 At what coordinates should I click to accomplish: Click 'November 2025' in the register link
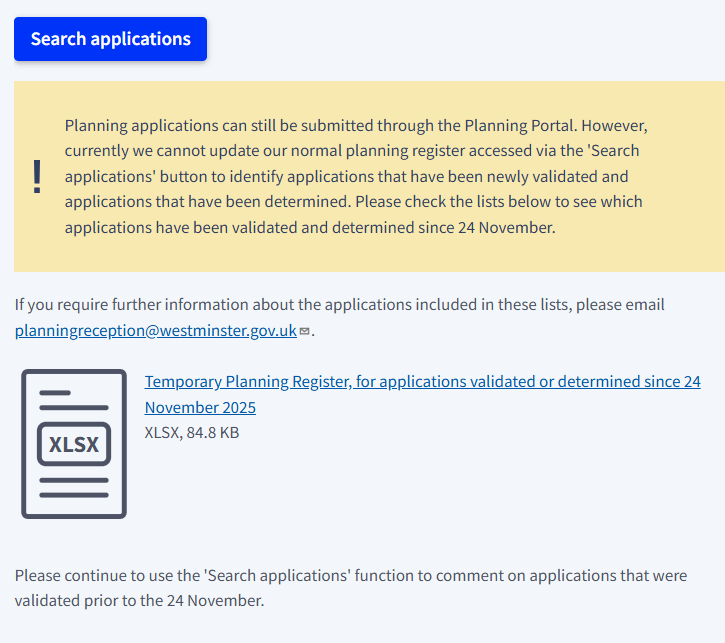pyautogui.click(x=200, y=408)
